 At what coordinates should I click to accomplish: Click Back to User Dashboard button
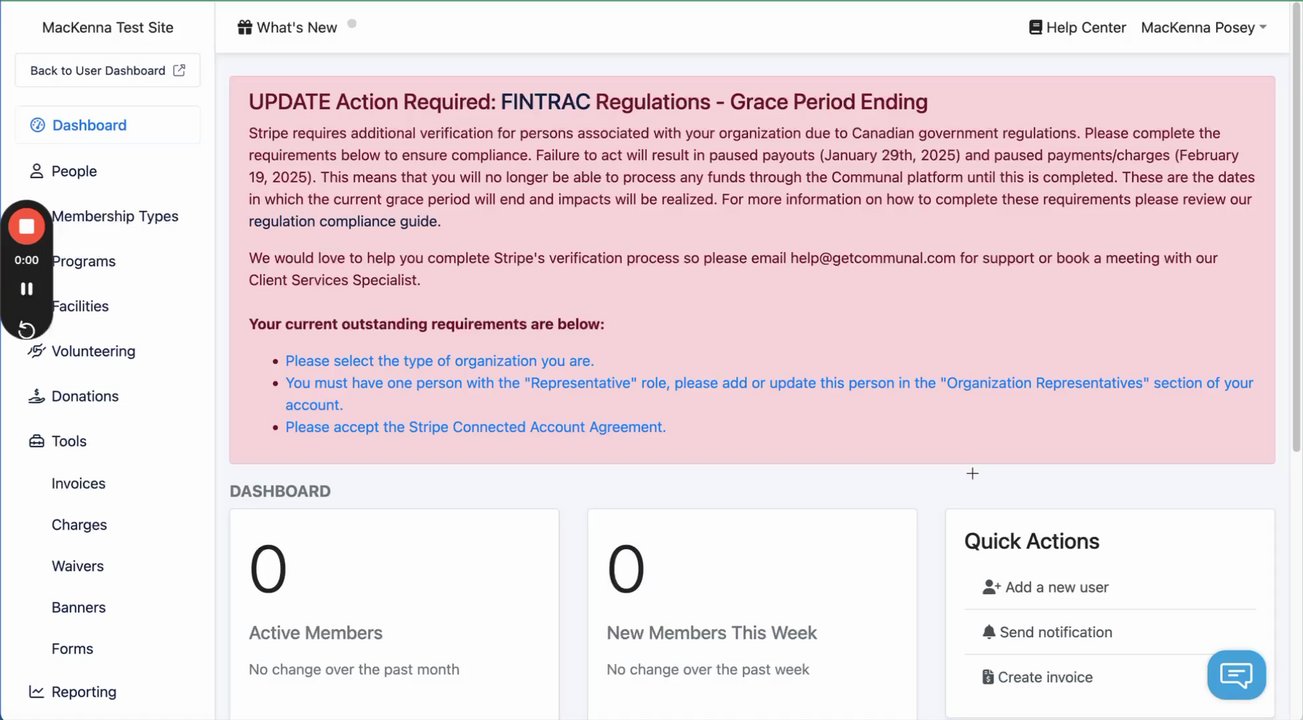(x=107, y=70)
